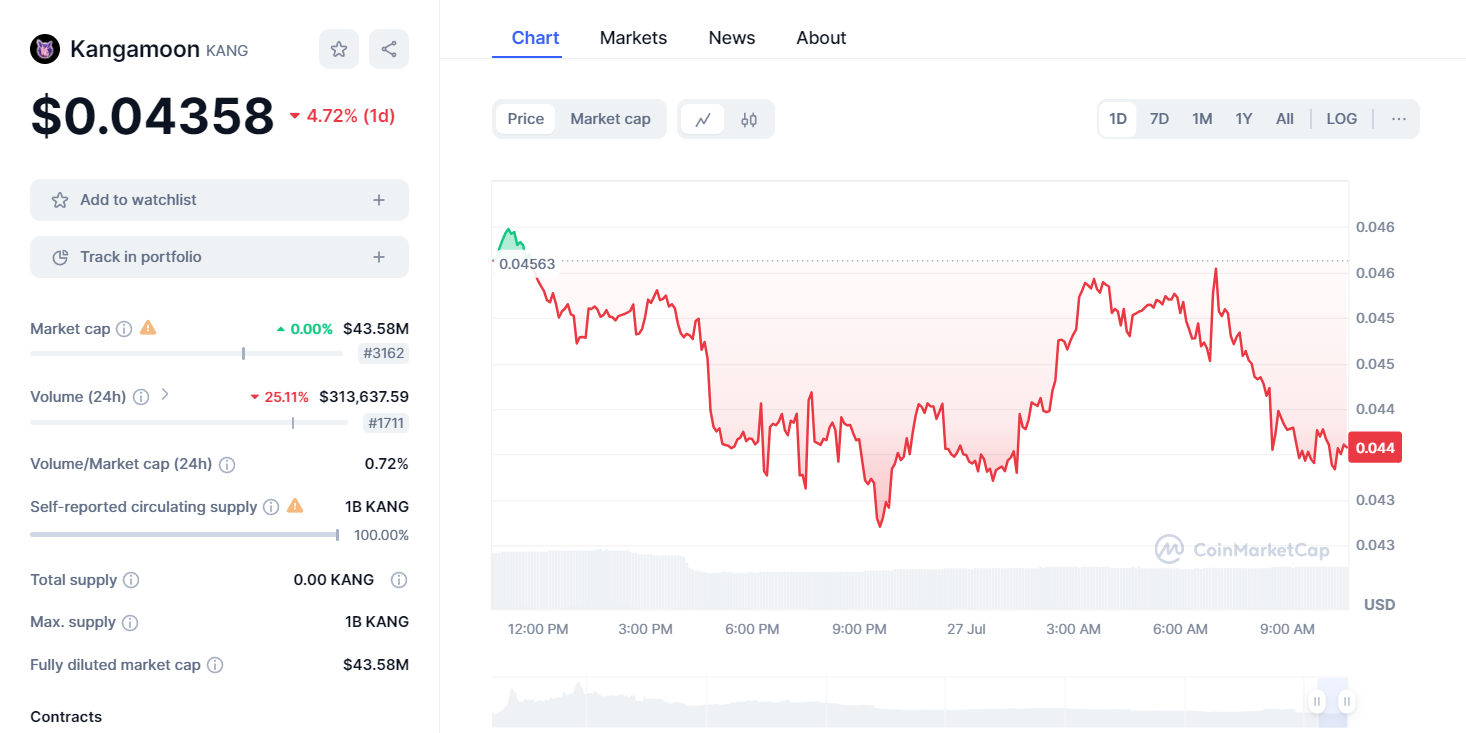The height and width of the screenshot is (733, 1466).
Task: Click circulating supply warning triangle
Action: tap(295, 506)
